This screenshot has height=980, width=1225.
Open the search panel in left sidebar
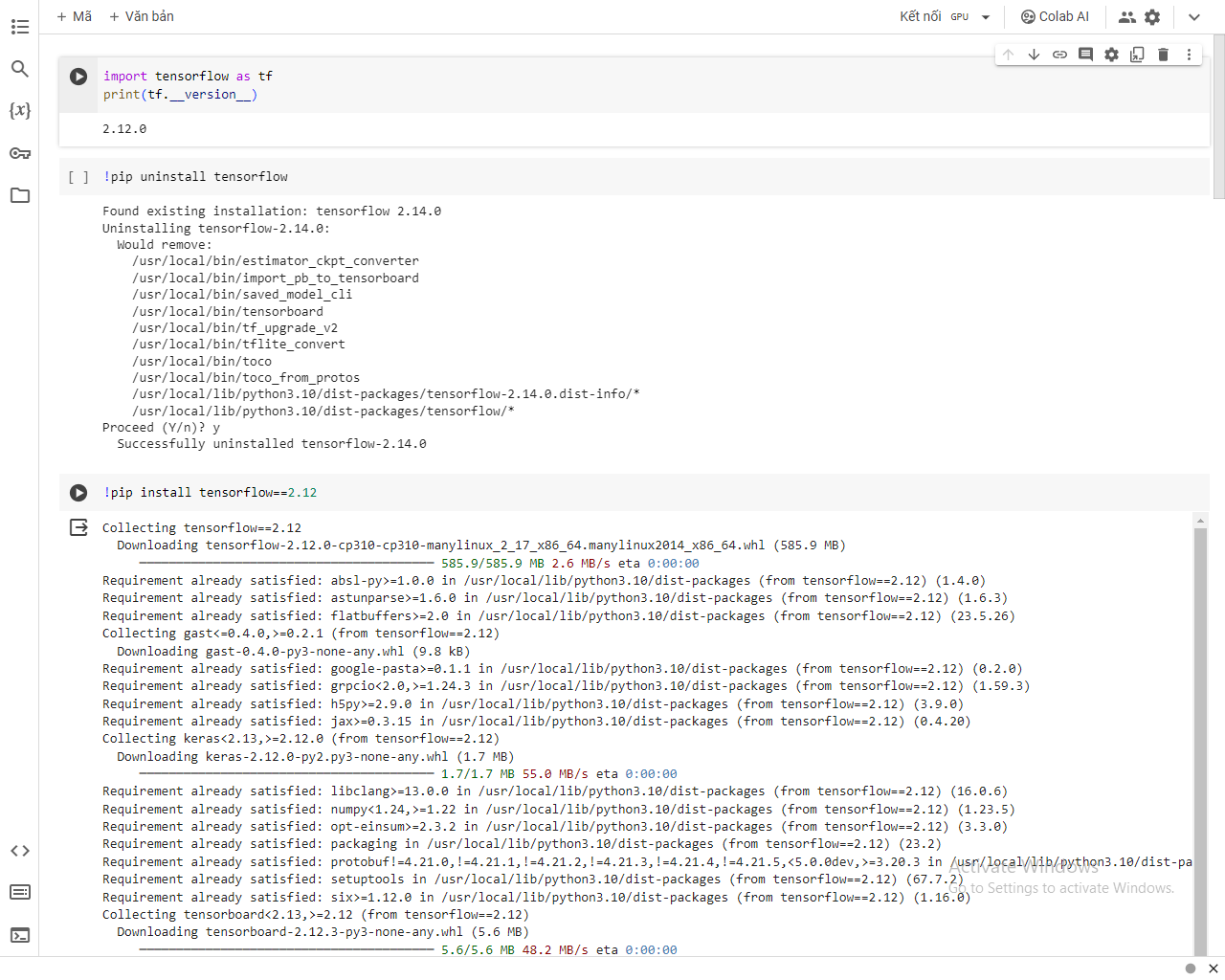click(x=20, y=69)
